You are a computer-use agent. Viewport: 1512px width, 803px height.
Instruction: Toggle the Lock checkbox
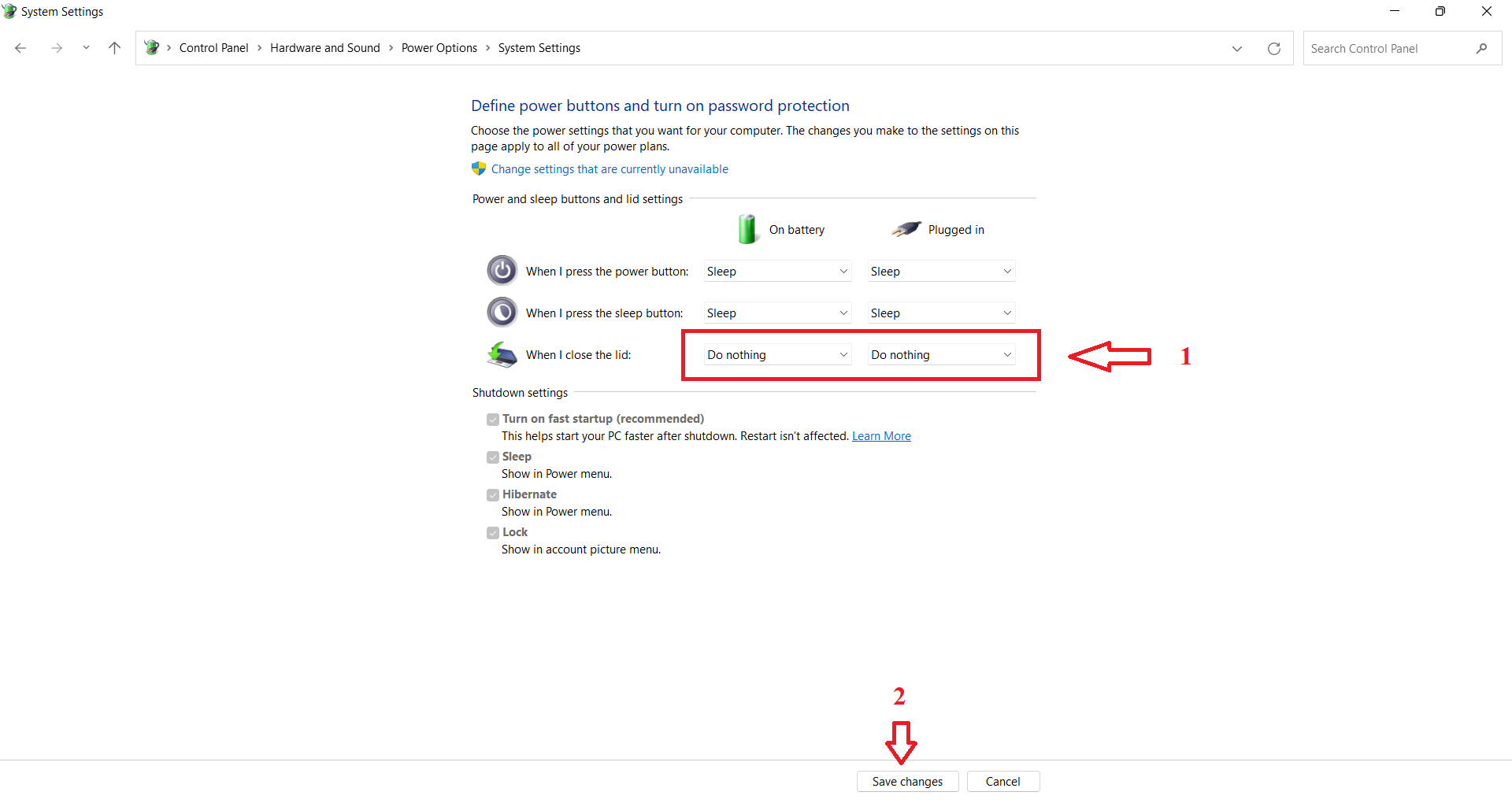pyautogui.click(x=493, y=533)
